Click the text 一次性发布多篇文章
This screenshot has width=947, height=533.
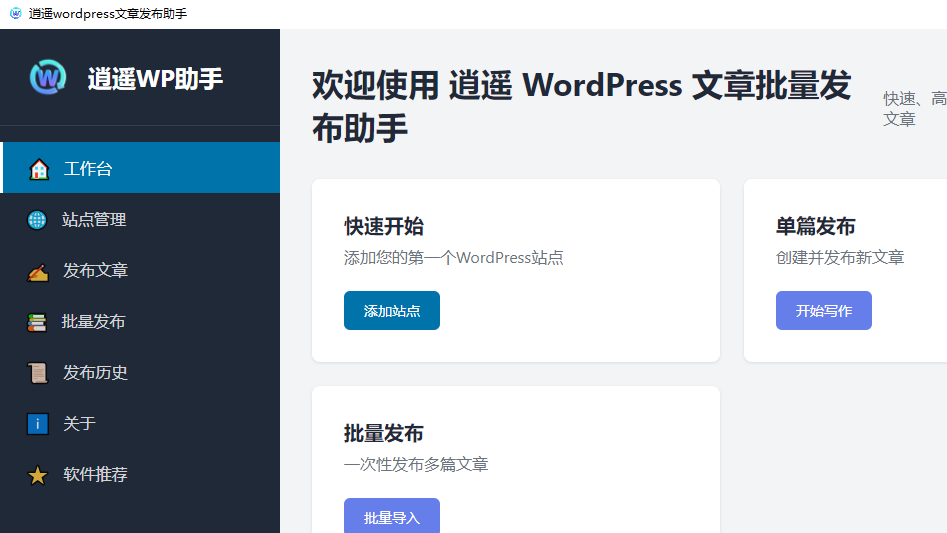pos(416,464)
